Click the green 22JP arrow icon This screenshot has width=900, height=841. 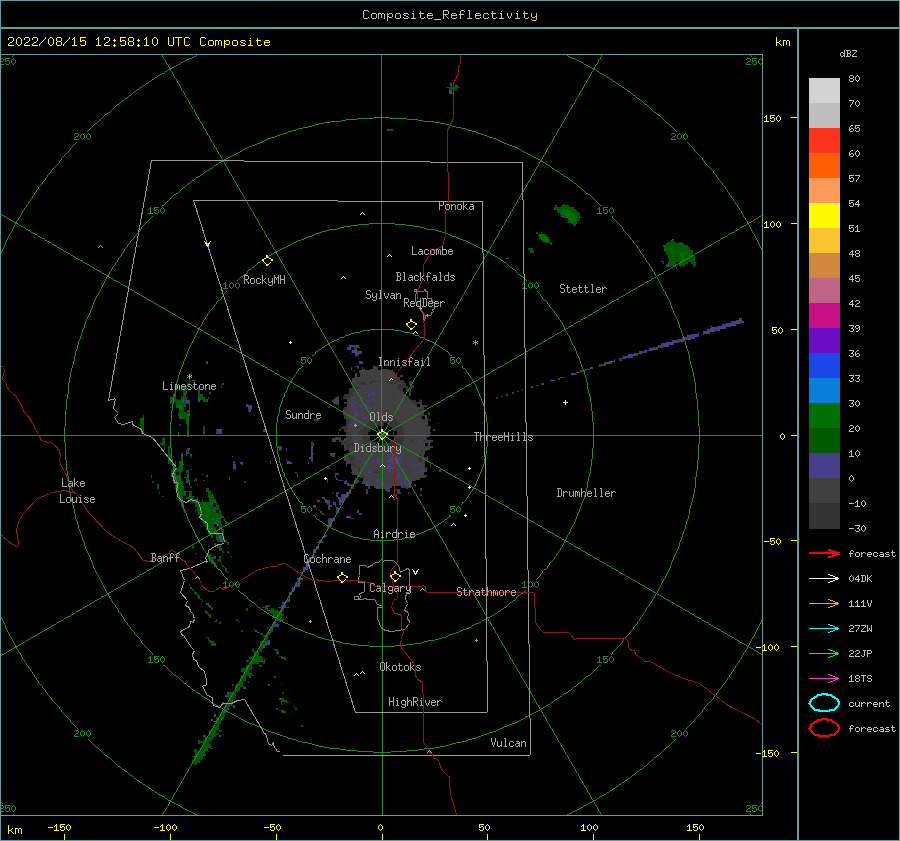(x=824, y=653)
